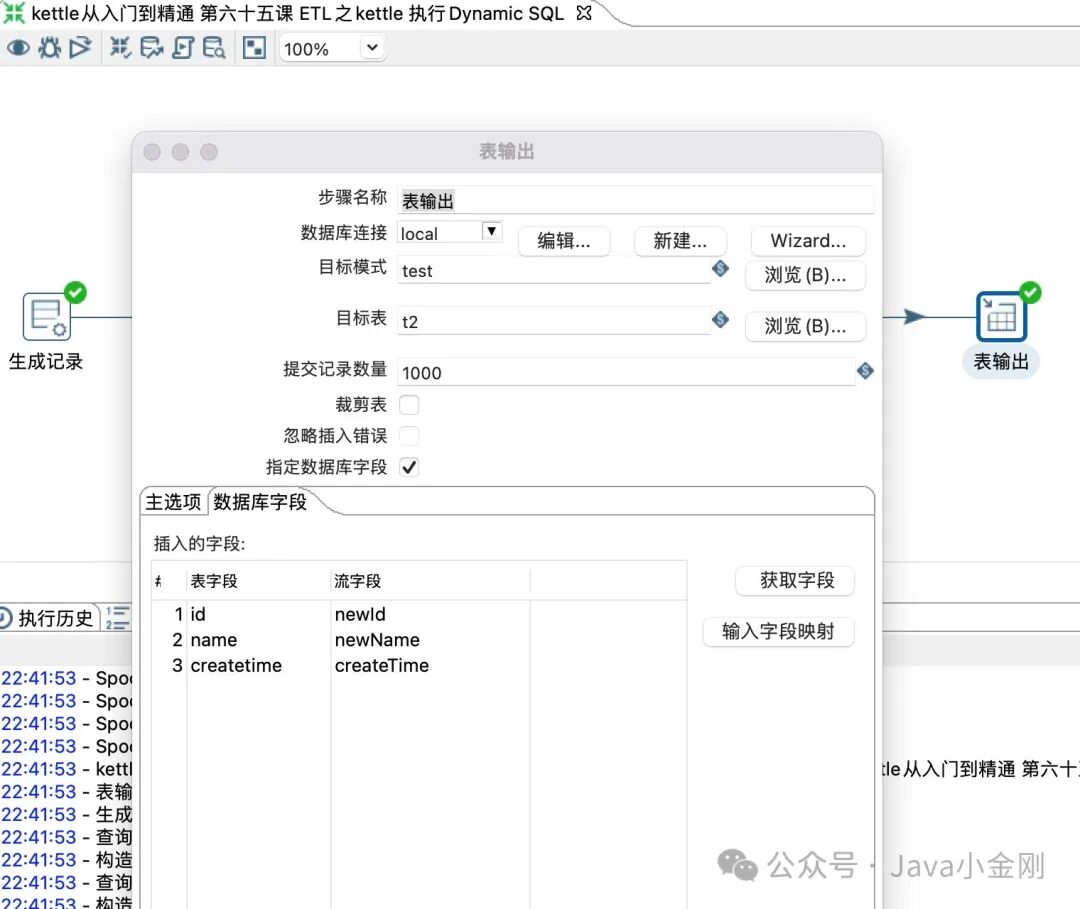The width and height of the screenshot is (1080, 909).
Task: Click the replay transformation play icon
Action: [x=82, y=47]
